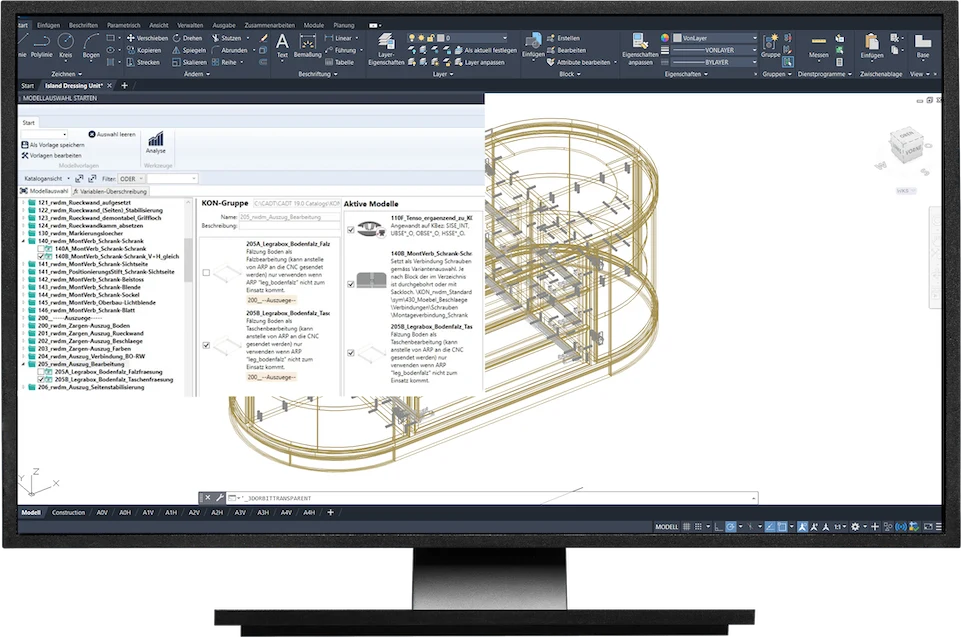
Task: Click the Abrunden fillet tool
Action: pyautogui.click(x=229, y=50)
